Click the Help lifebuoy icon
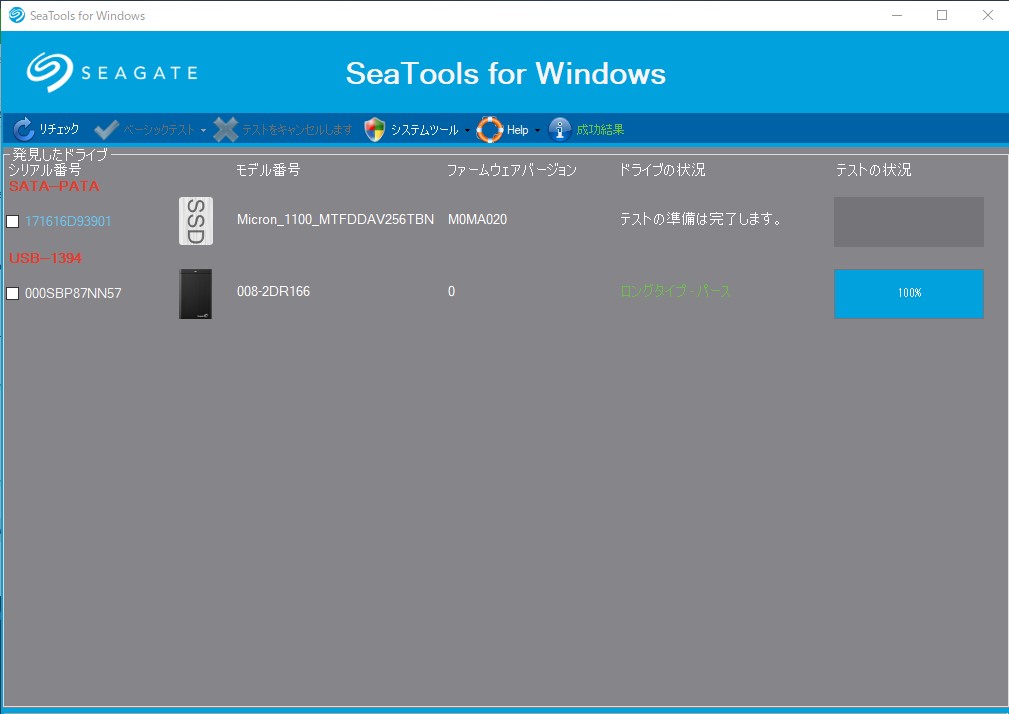This screenshot has height=714, width=1009. [490, 129]
